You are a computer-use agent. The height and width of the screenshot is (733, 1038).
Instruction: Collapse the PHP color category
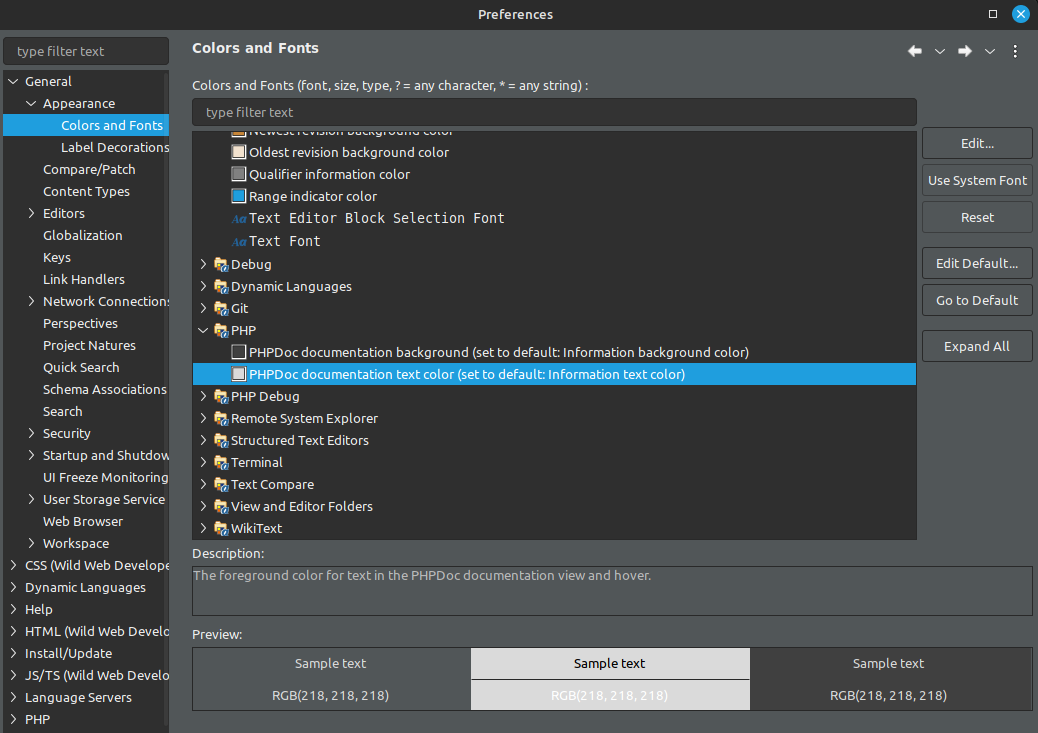coord(203,330)
